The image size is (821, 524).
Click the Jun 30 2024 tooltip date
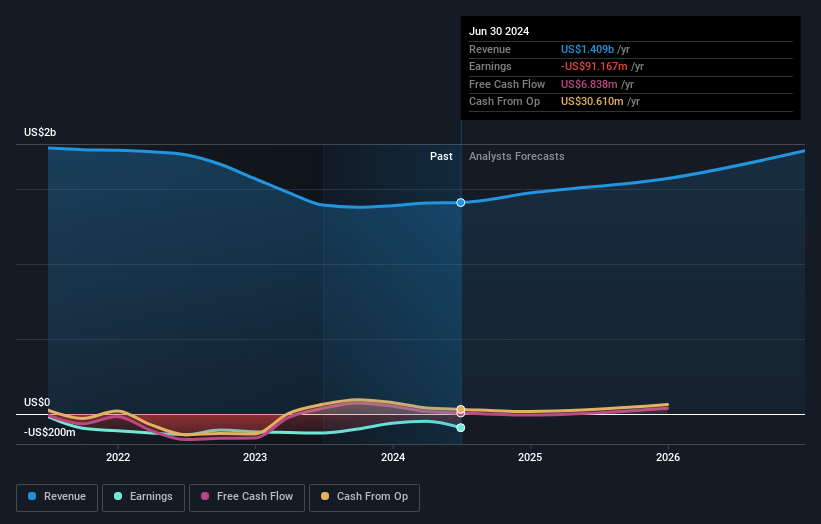(498, 31)
